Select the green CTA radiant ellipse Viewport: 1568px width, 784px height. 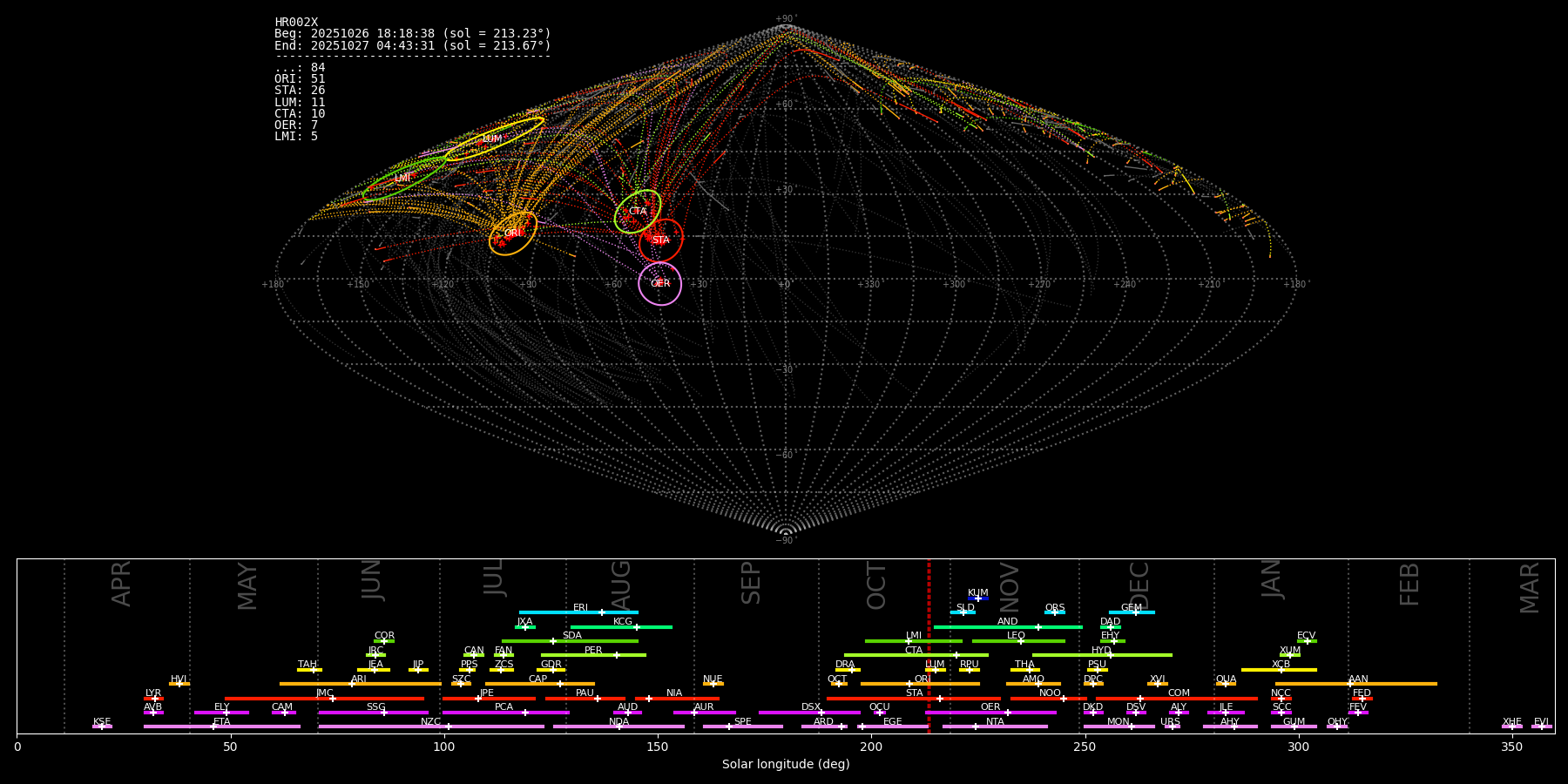[638, 212]
